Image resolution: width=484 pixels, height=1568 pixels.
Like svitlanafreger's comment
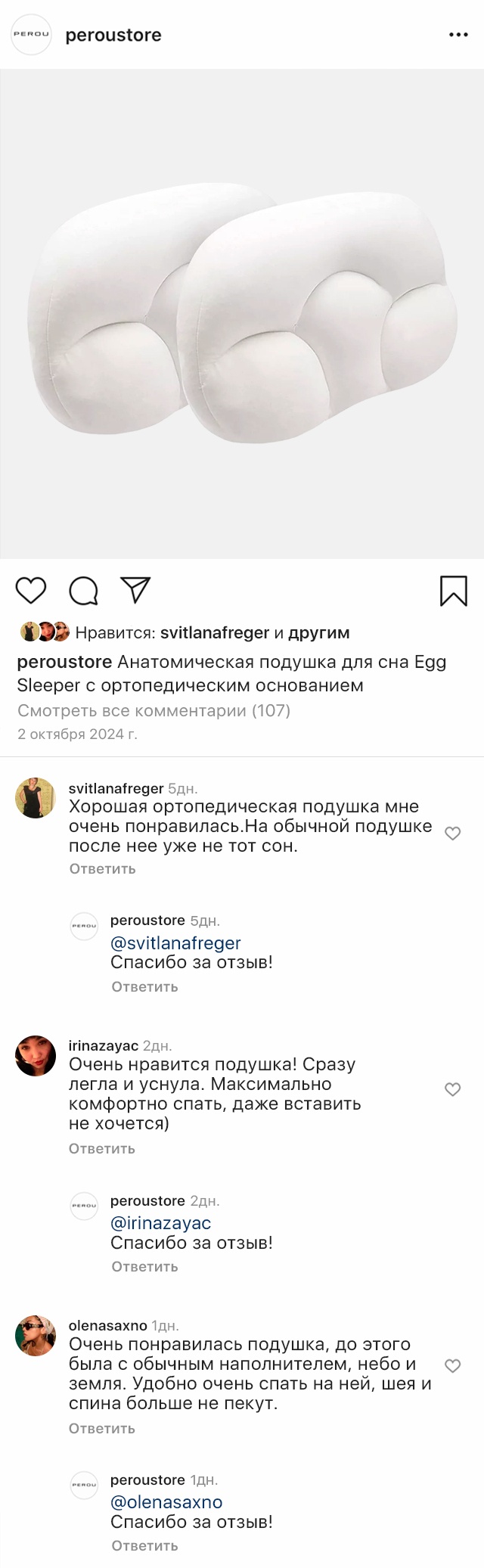point(452,834)
